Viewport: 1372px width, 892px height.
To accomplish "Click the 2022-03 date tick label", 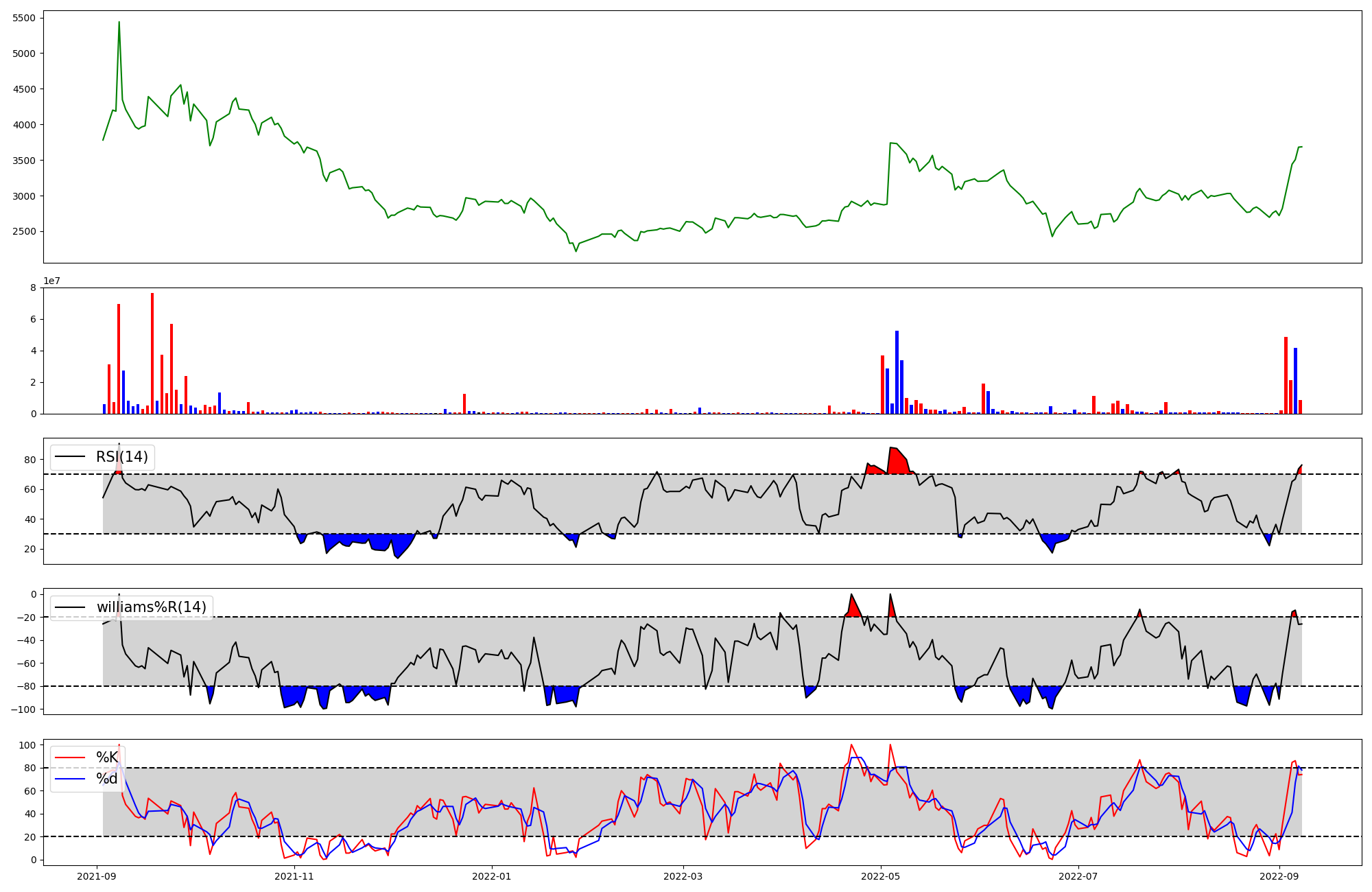I will pos(683,876).
